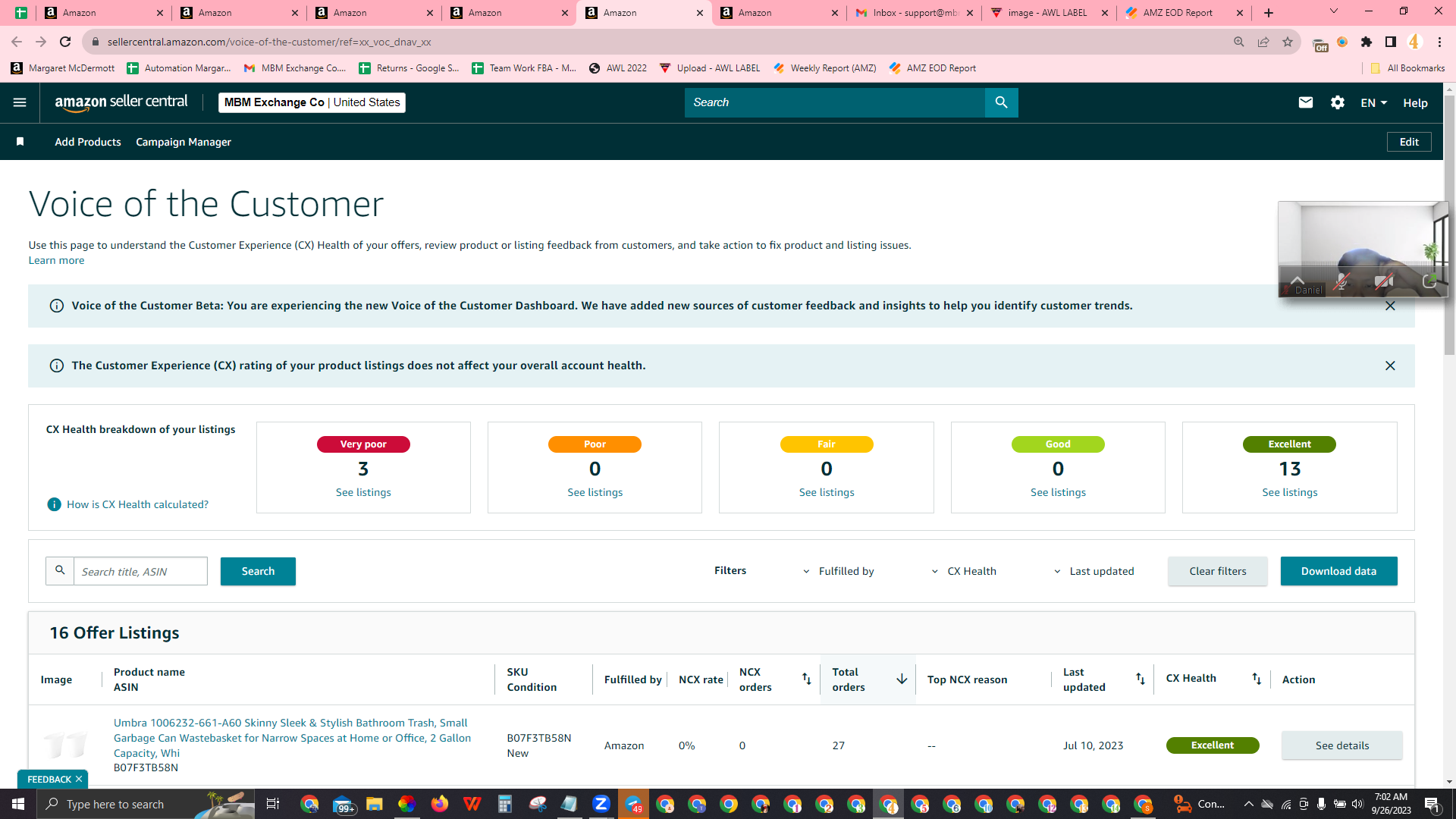Screen dimensions: 1456x819
Task: Switch to the Inbox Gmail tab
Action: [915, 13]
